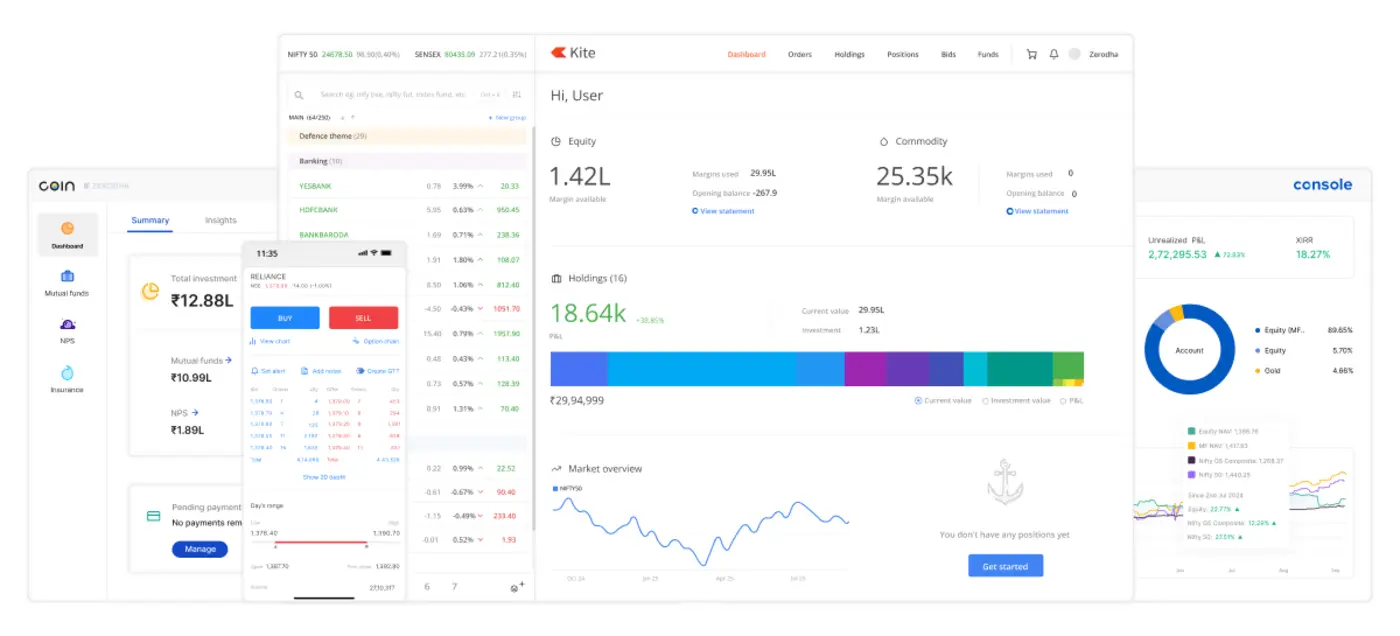Click the Holdings briefcase icon
1400x636 pixels.
click(556, 278)
